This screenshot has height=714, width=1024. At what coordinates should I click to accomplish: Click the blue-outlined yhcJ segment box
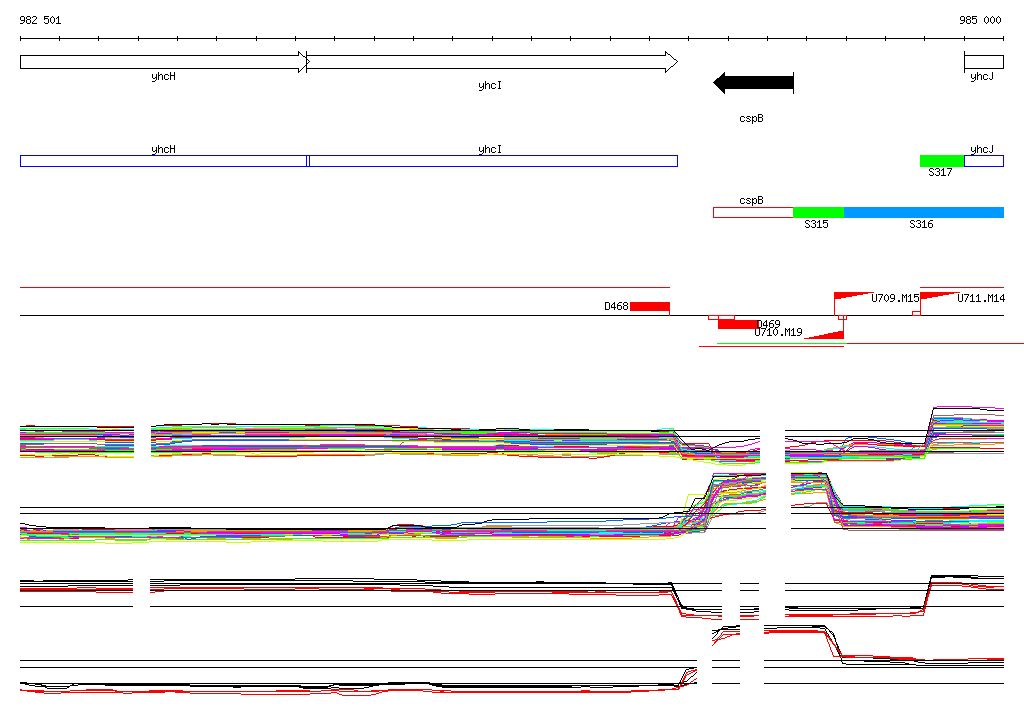[x=984, y=161]
